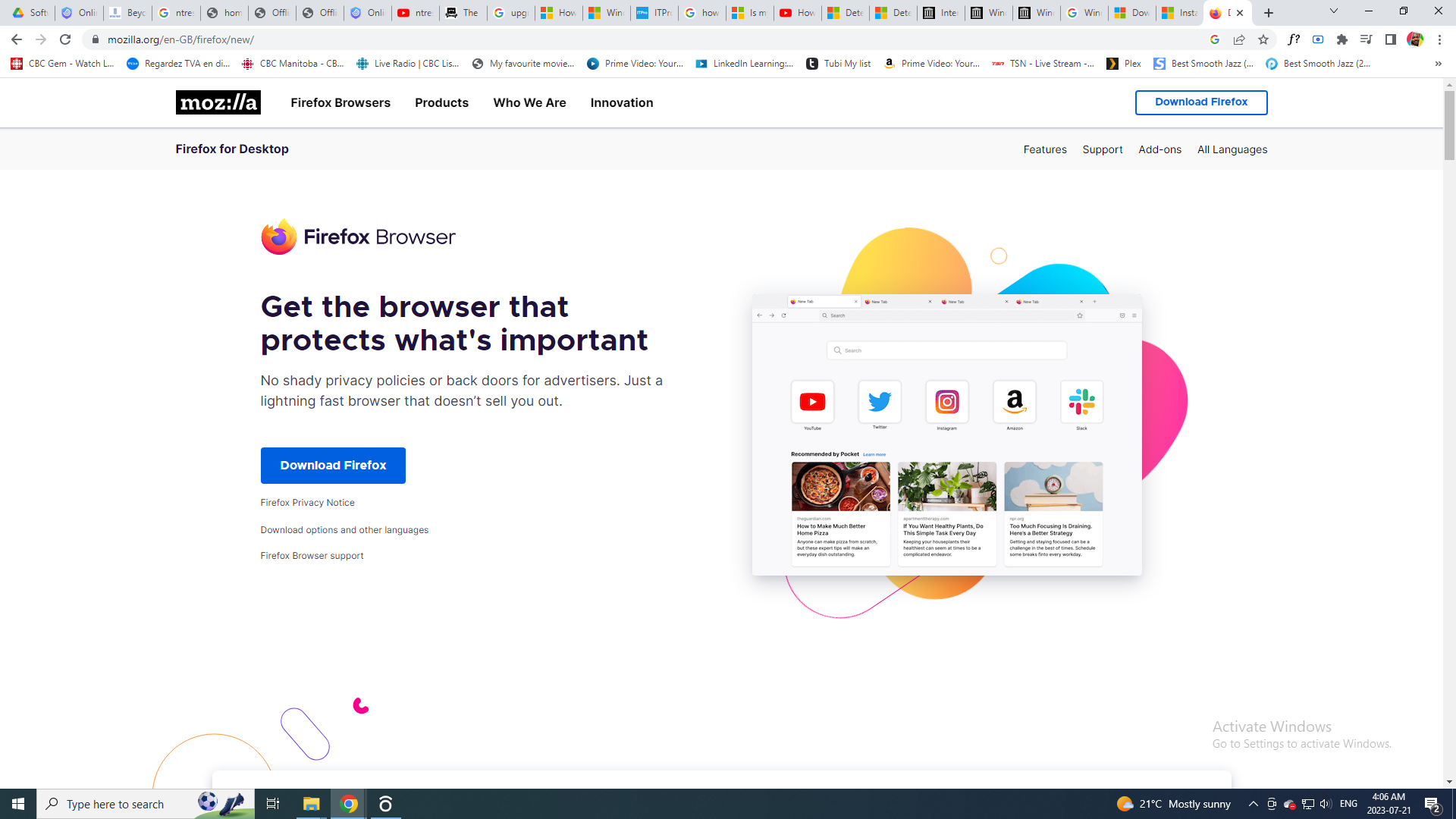This screenshot has width=1456, height=819.
Task: Click All Languages link
Action: [1232, 149]
